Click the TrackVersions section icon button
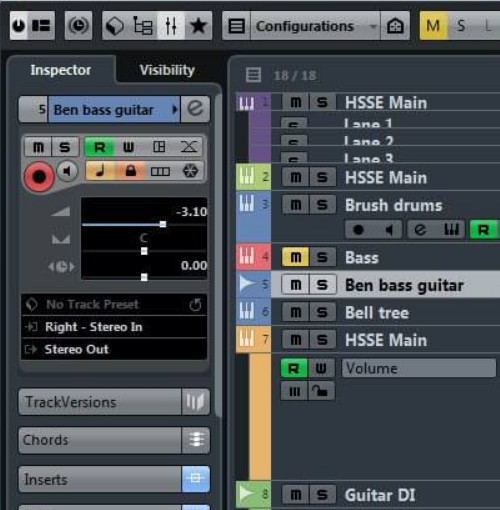 tap(196, 402)
